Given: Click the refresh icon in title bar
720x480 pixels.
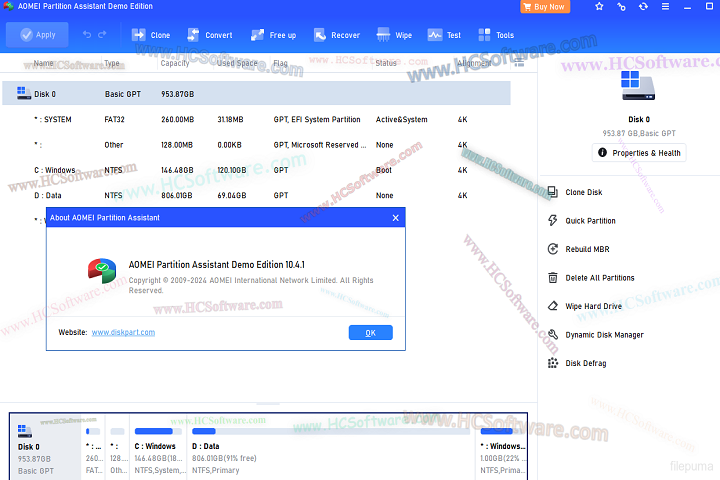Looking at the screenshot, I should (x=643, y=6).
